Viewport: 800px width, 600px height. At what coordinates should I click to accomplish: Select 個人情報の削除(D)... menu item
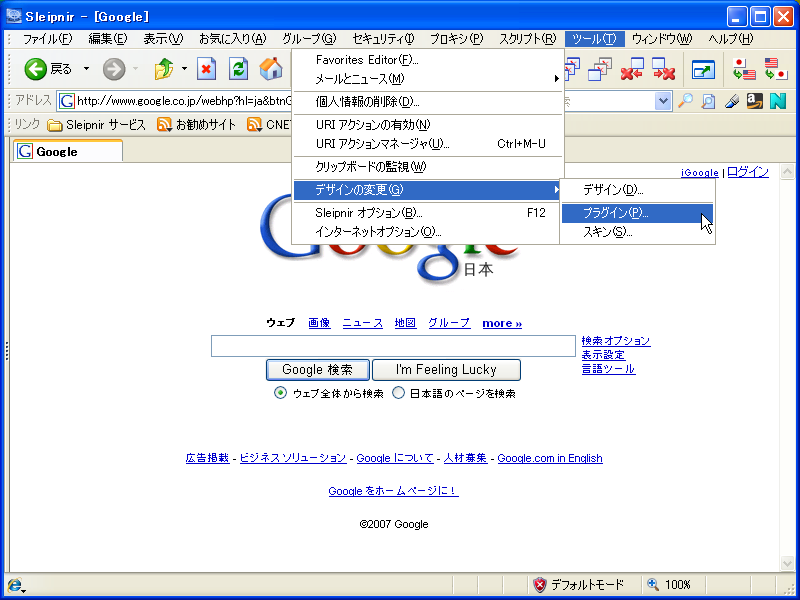[428, 102]
